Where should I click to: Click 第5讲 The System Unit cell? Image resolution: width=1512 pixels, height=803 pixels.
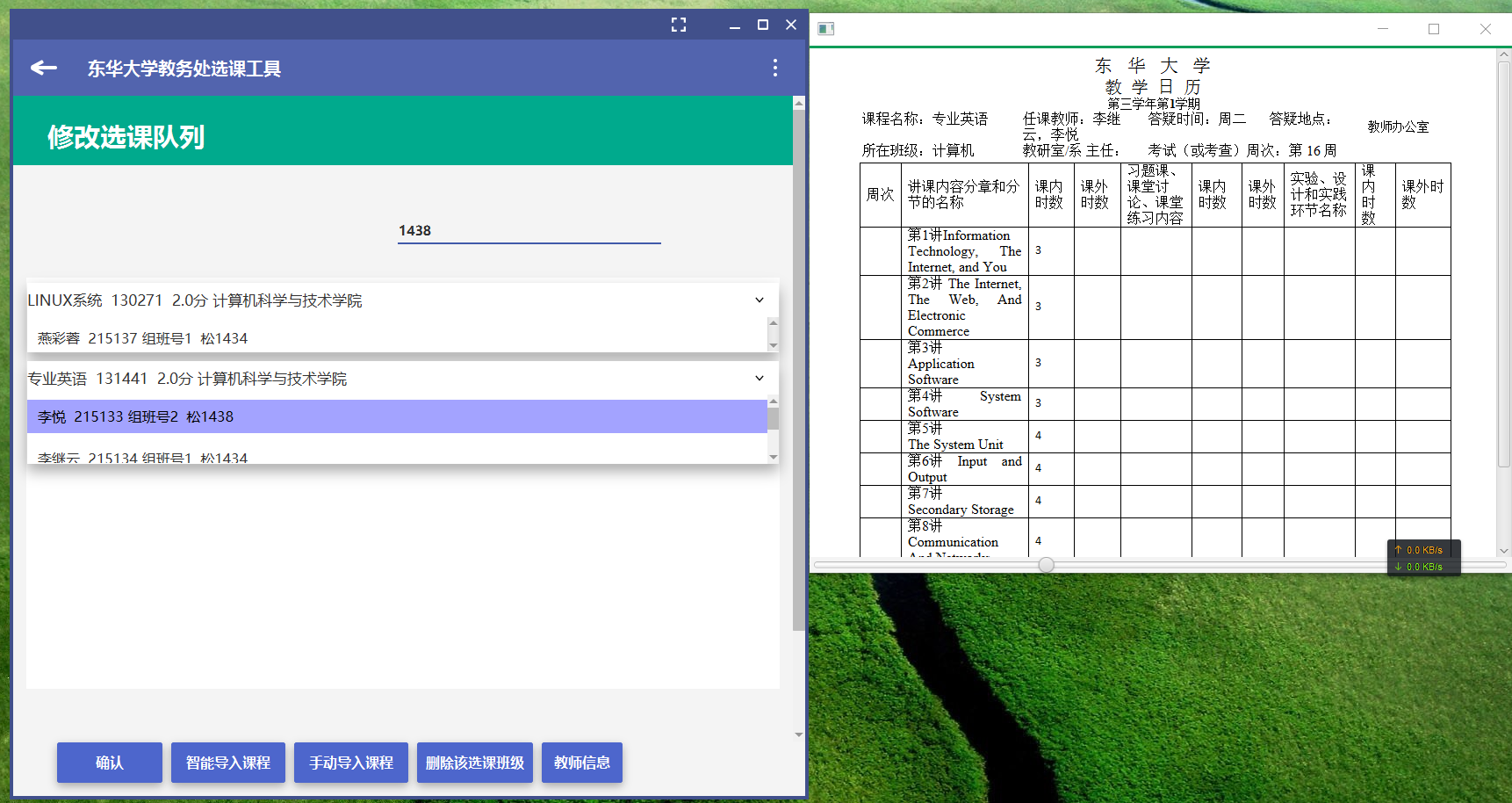coord(964,437)
